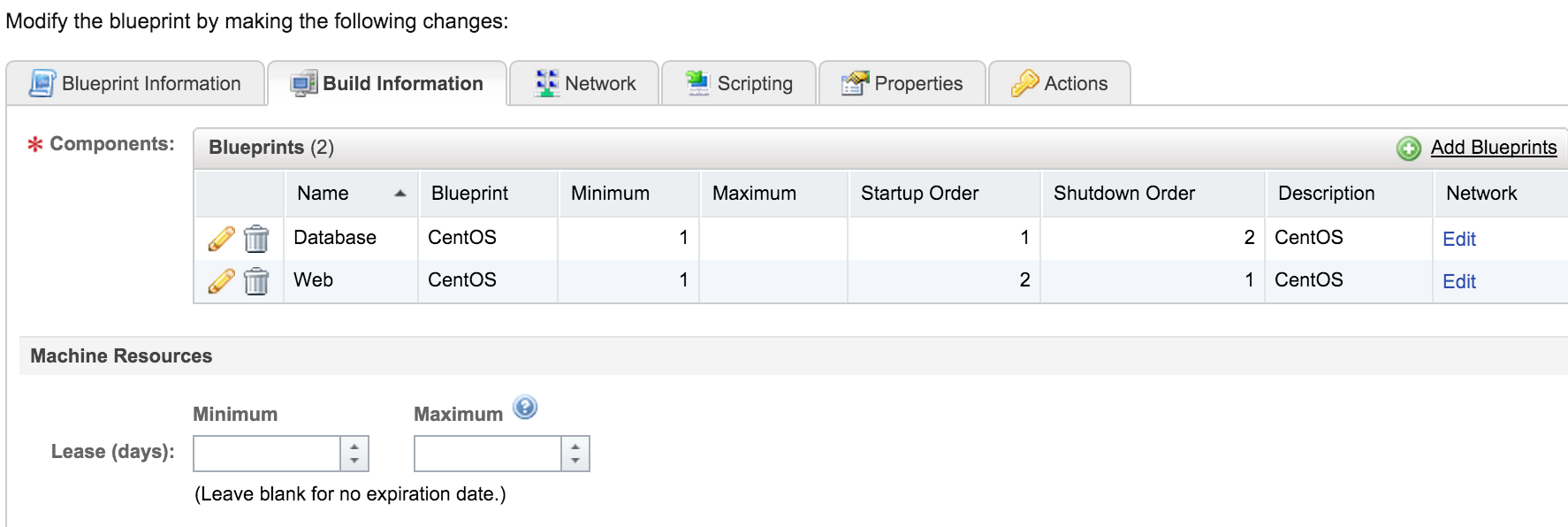Open the Actions tab

point(1060,83)
